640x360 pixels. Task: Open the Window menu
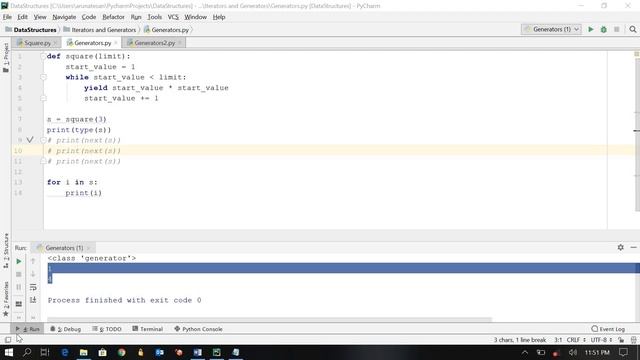point(196,17)
